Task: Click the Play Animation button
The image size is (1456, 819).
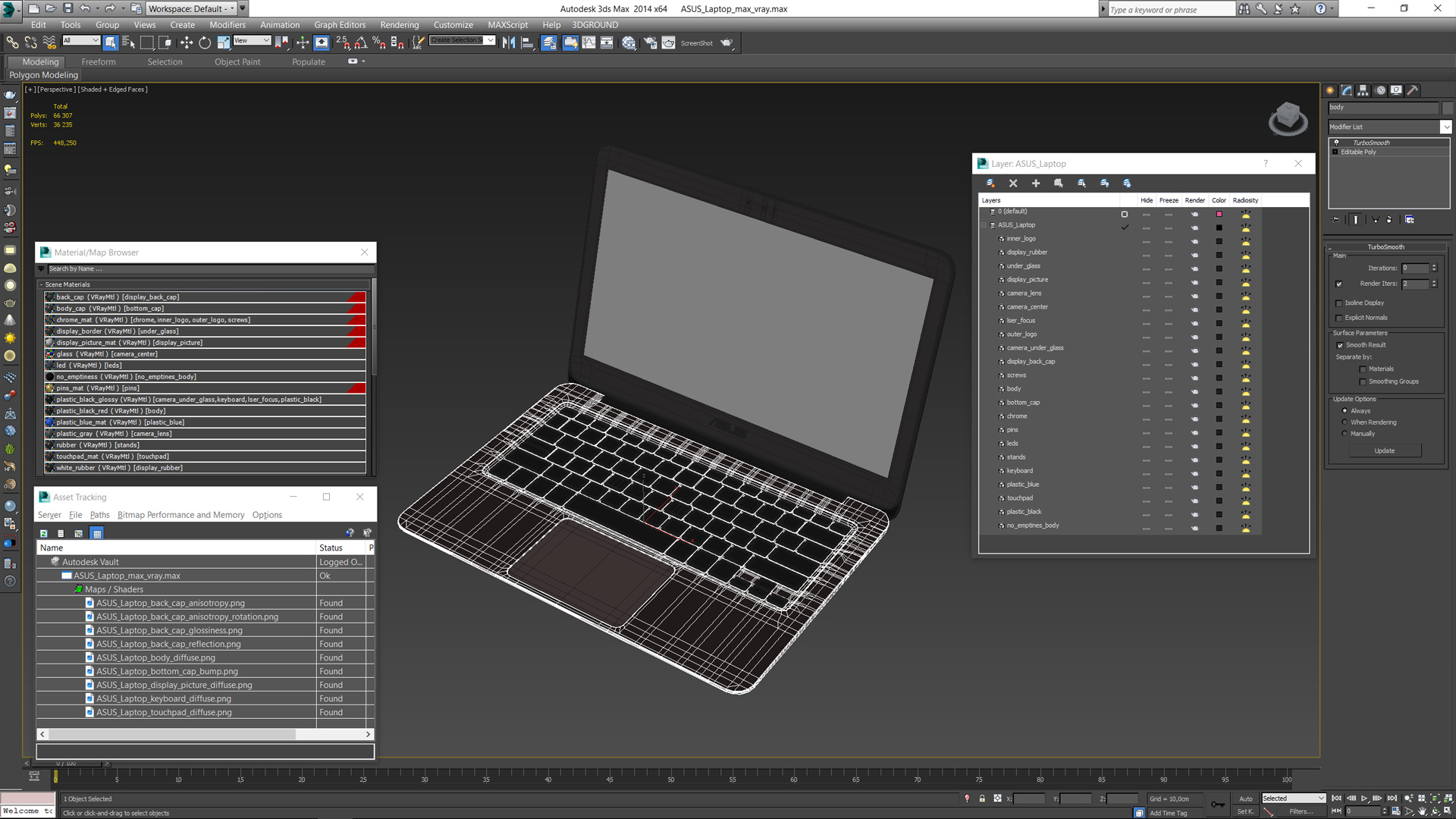Action: tap(1364, 799)
